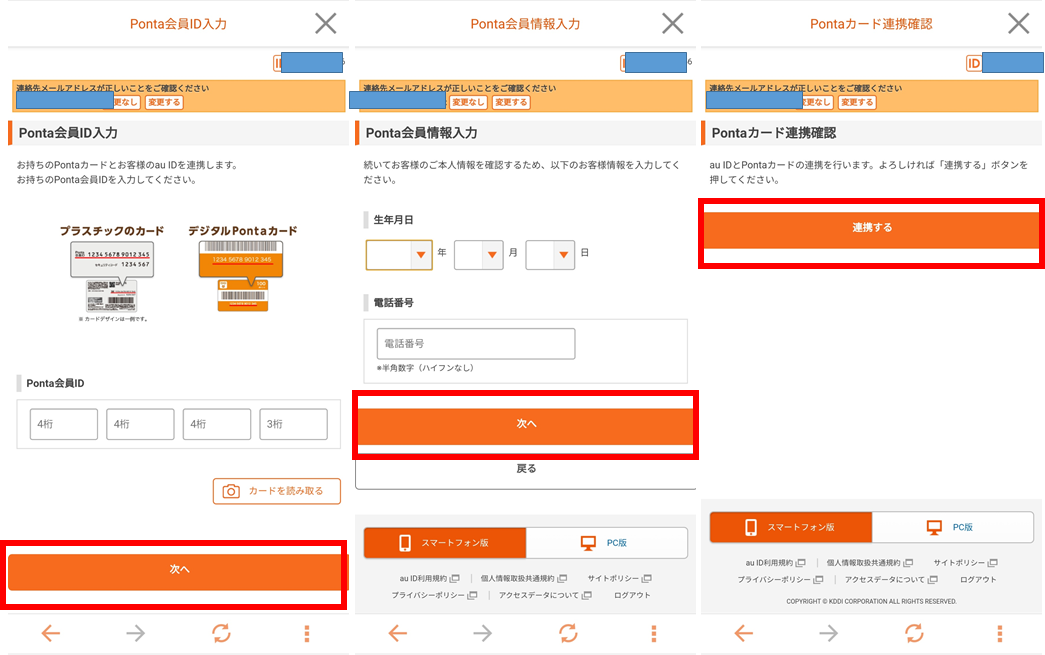The height and width of the screenshot is (655, 1045).
Task: Close the Ponta会員情報入力 screen
Action: [x=672, y=24]
